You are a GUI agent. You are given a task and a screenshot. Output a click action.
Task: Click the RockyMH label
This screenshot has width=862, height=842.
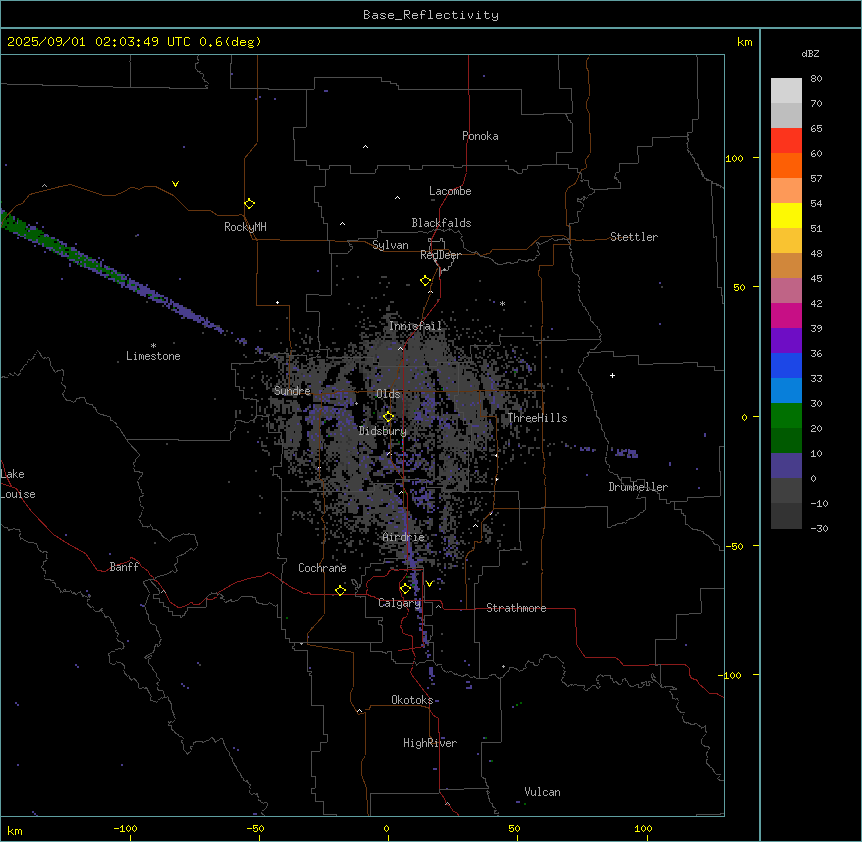245,227
